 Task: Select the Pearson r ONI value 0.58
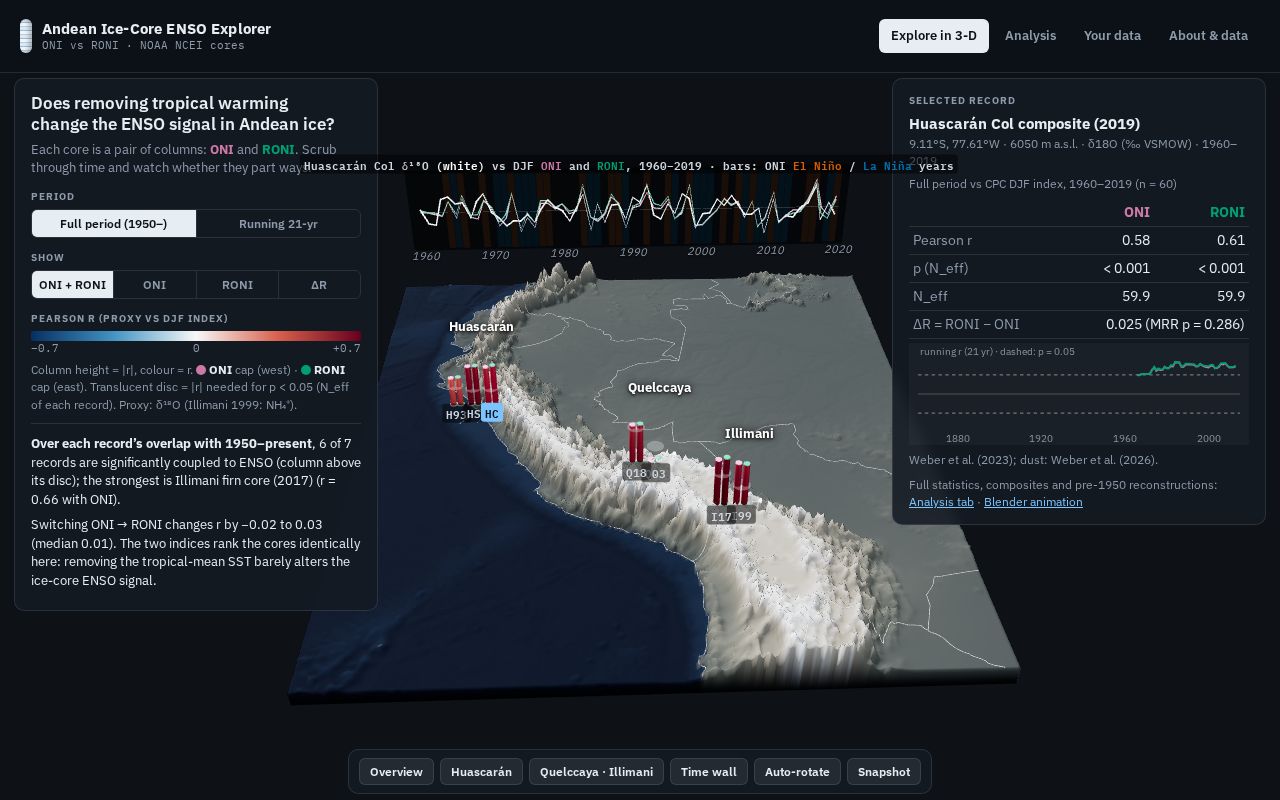click(1136, 240)
